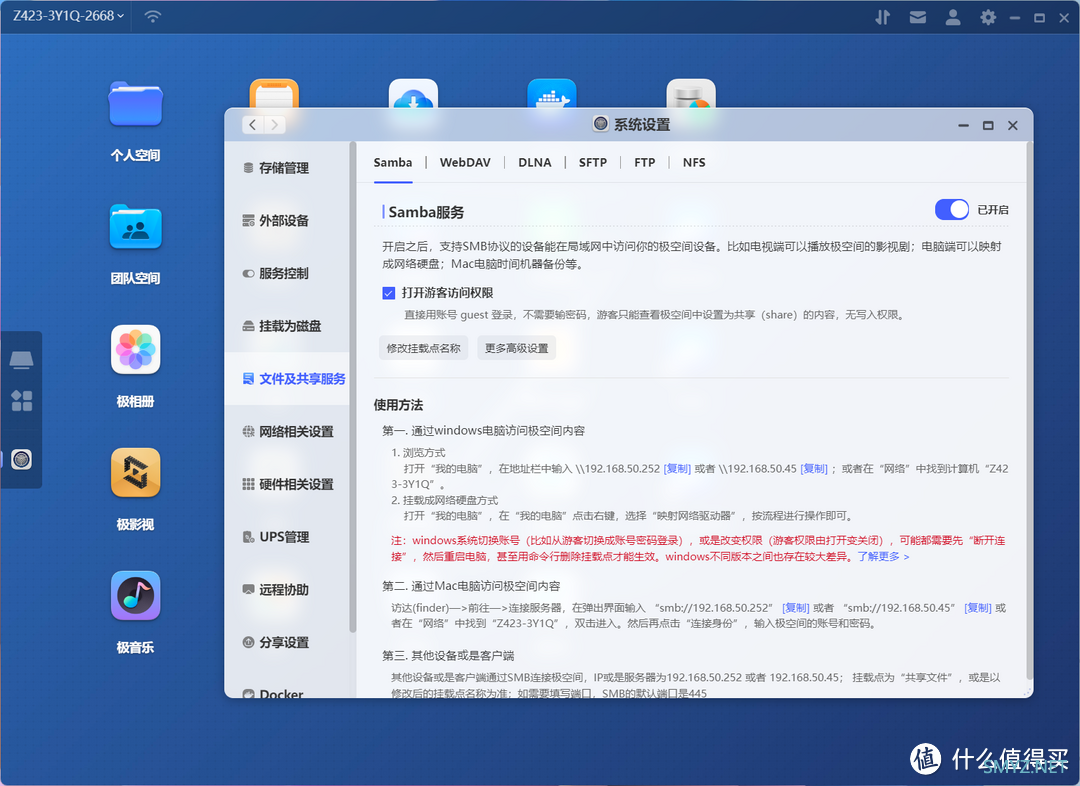Close the 系统设置 window
This screenshot has width=1080, height=786.
tap(1012, 125)
